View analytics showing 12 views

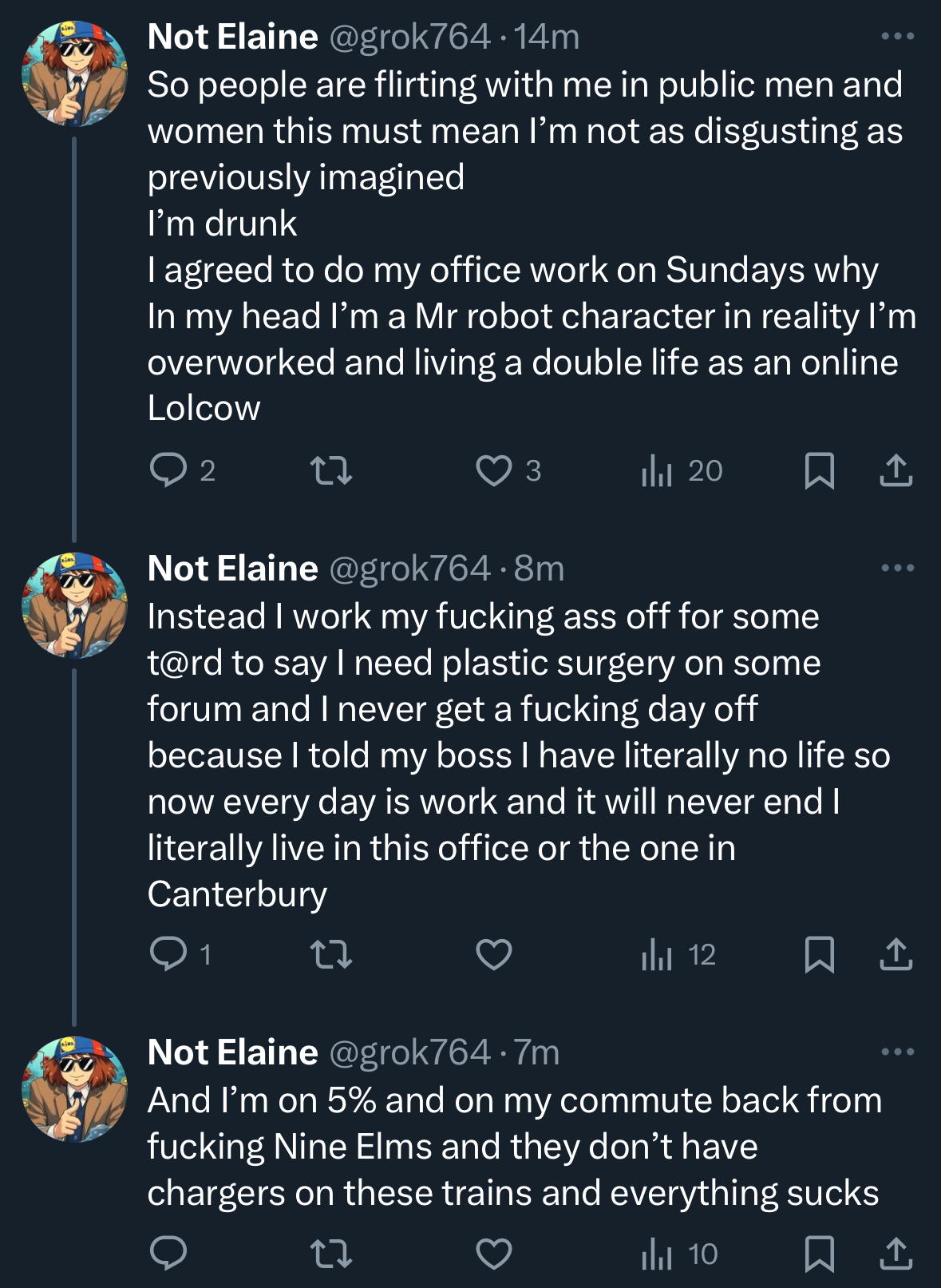click(x=678, y=954)
